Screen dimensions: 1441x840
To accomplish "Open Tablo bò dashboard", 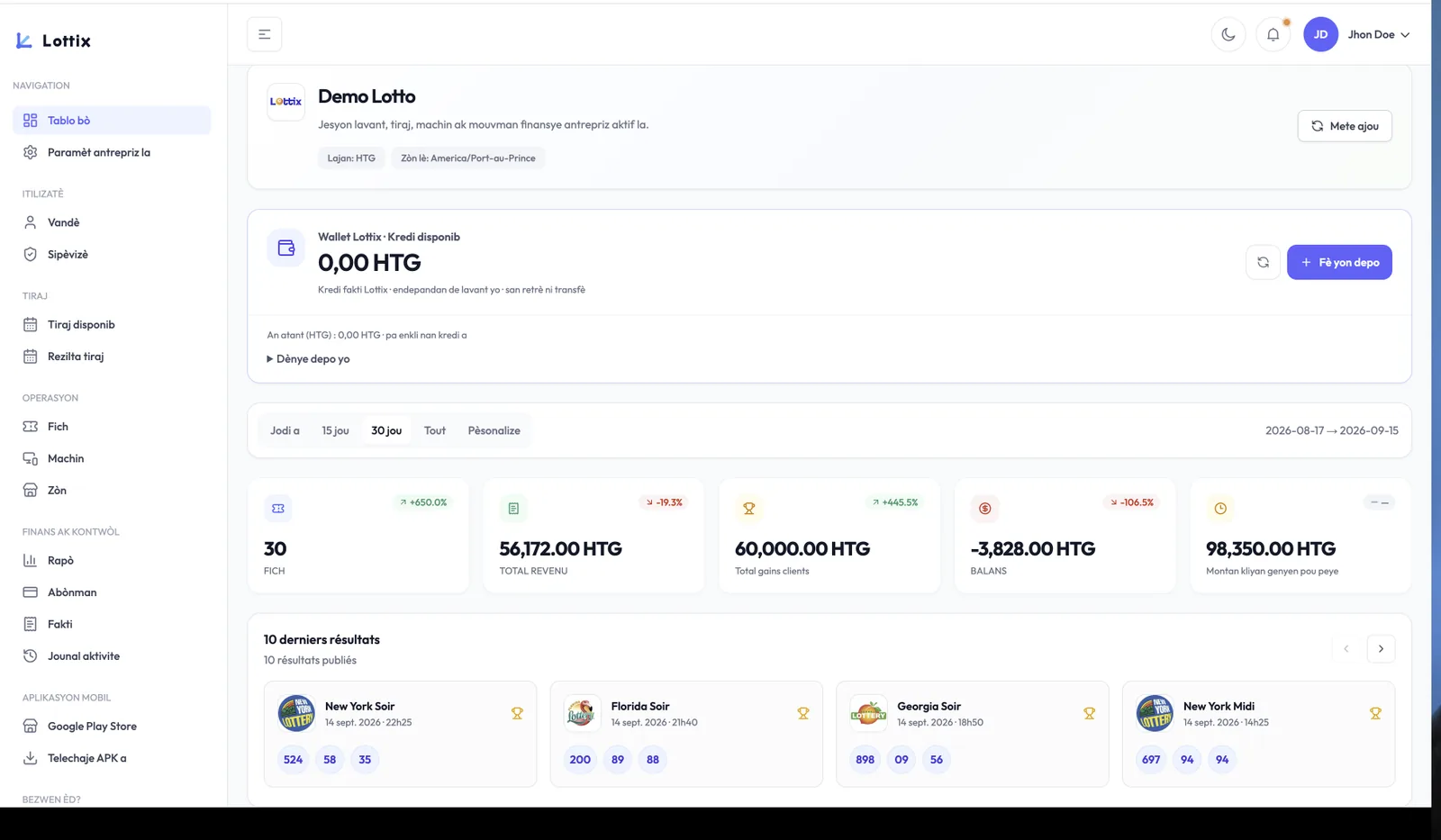I will pos(112,120).
